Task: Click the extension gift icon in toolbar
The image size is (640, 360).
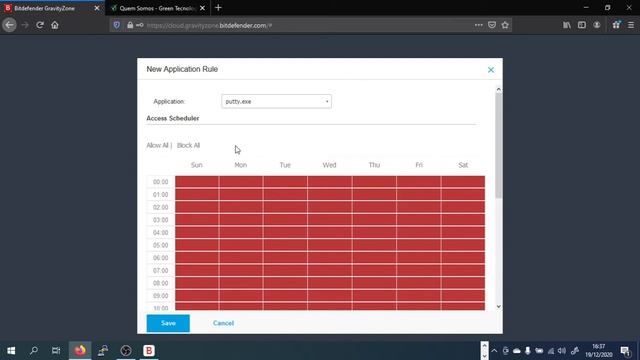Action: pyautogui.click(x=616, y=25)
